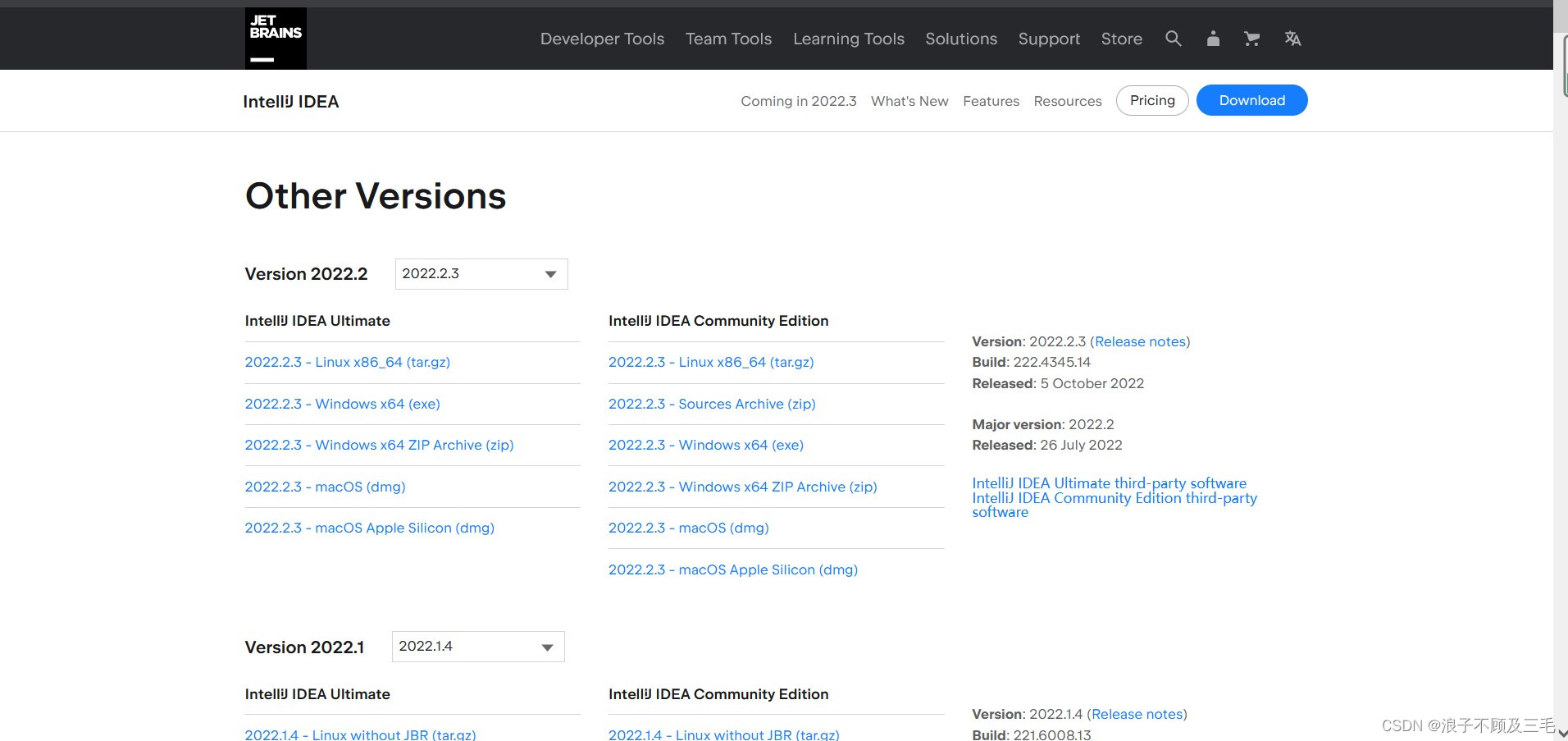The image size is (1568, 741).
Task: Download Community 2022.1.4 Linux without JBR
Action: coord(724,734)
